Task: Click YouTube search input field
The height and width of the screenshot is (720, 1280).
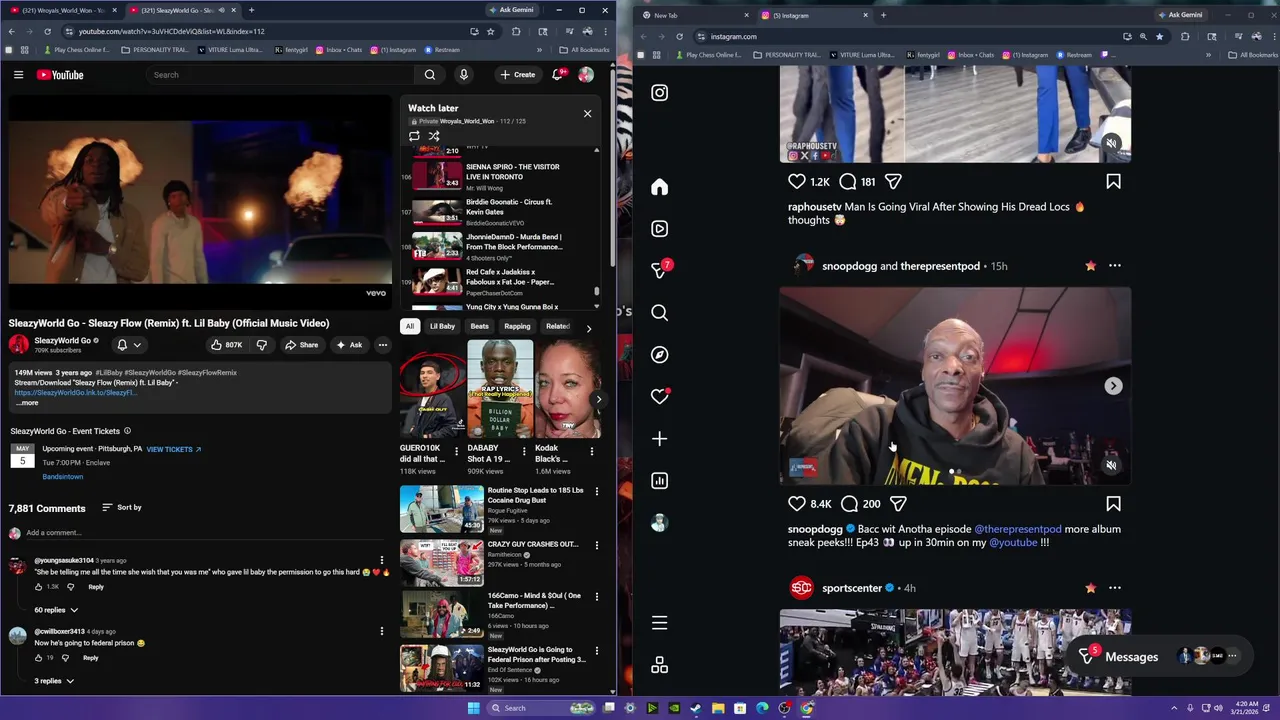Action: click(280, 75)
